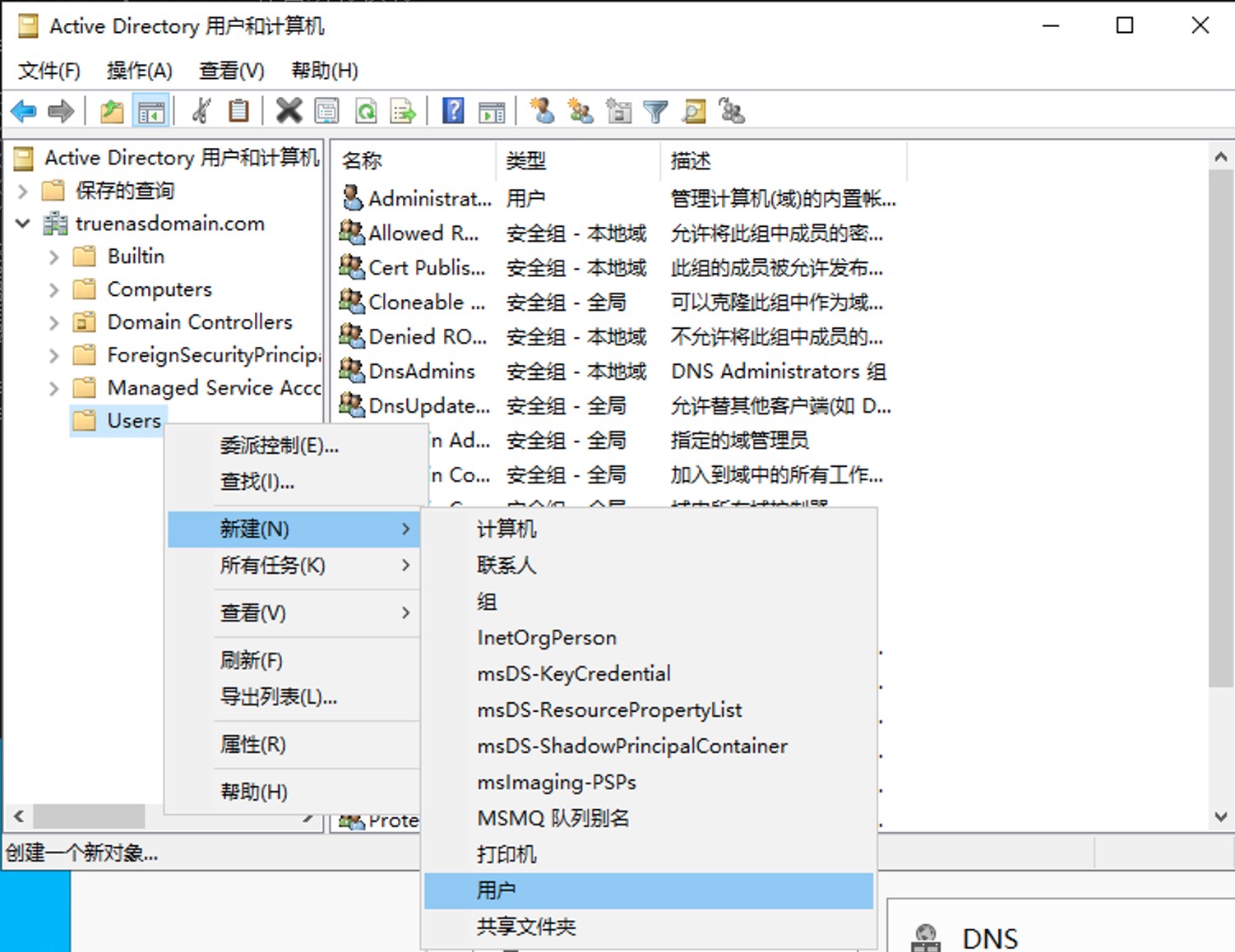Click the Export list toolbar icon
The width and height of the screenshot is (1235, 952).
pos(403,111)
